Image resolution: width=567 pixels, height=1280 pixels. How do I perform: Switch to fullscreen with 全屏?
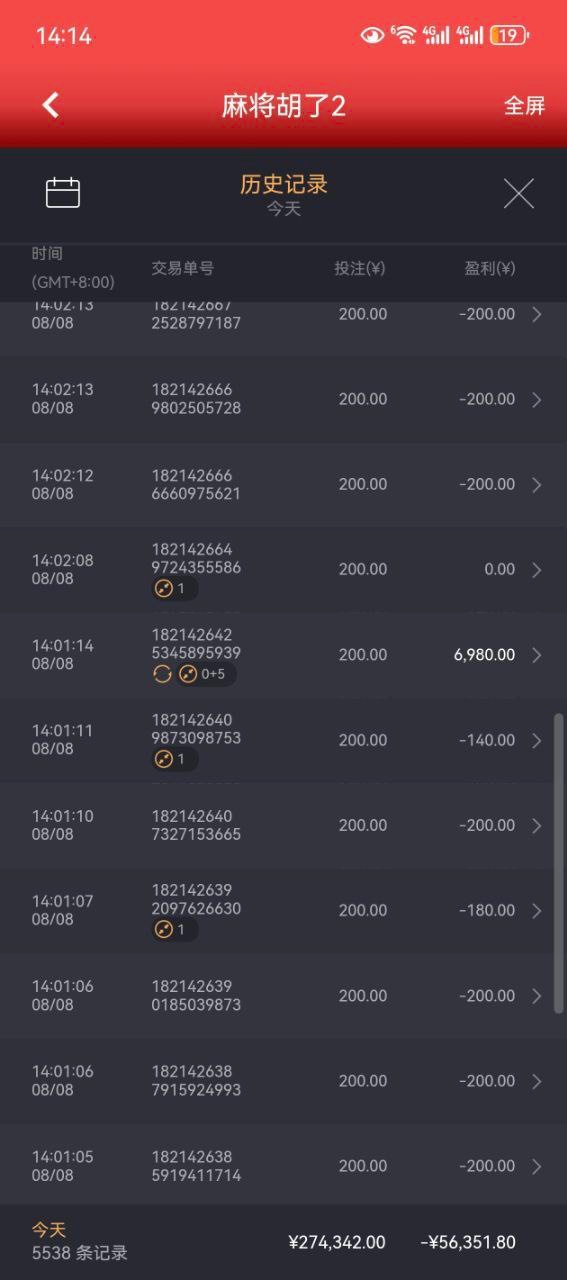coord(524,106)
